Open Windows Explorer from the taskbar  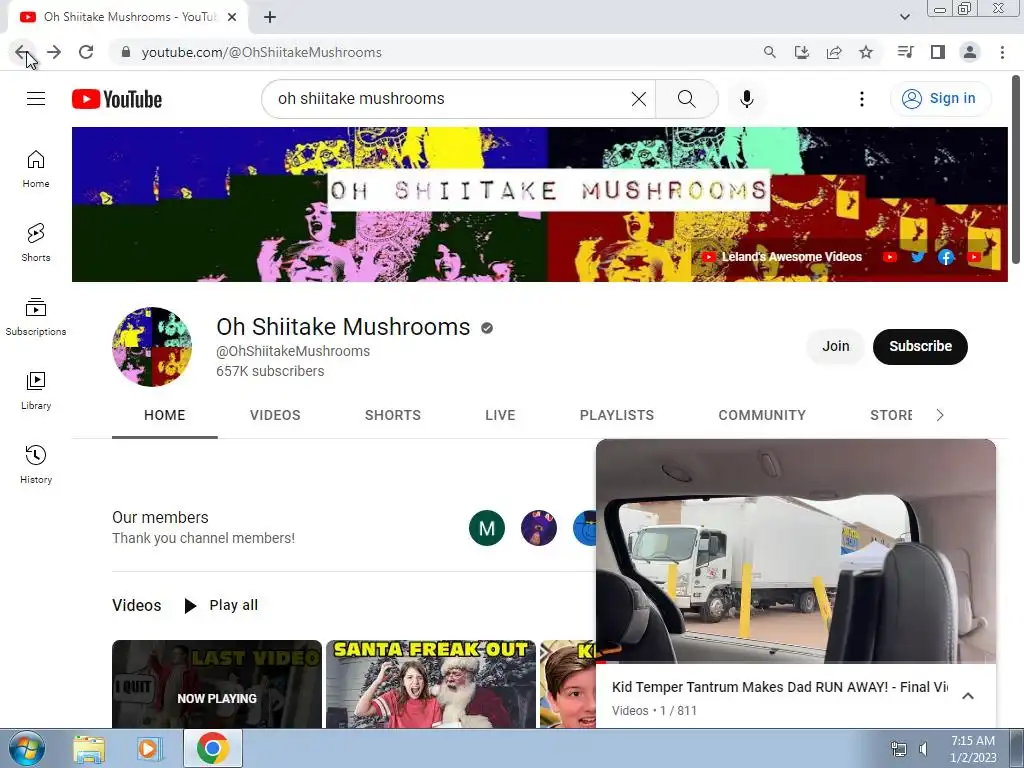(x=89, y=749)
